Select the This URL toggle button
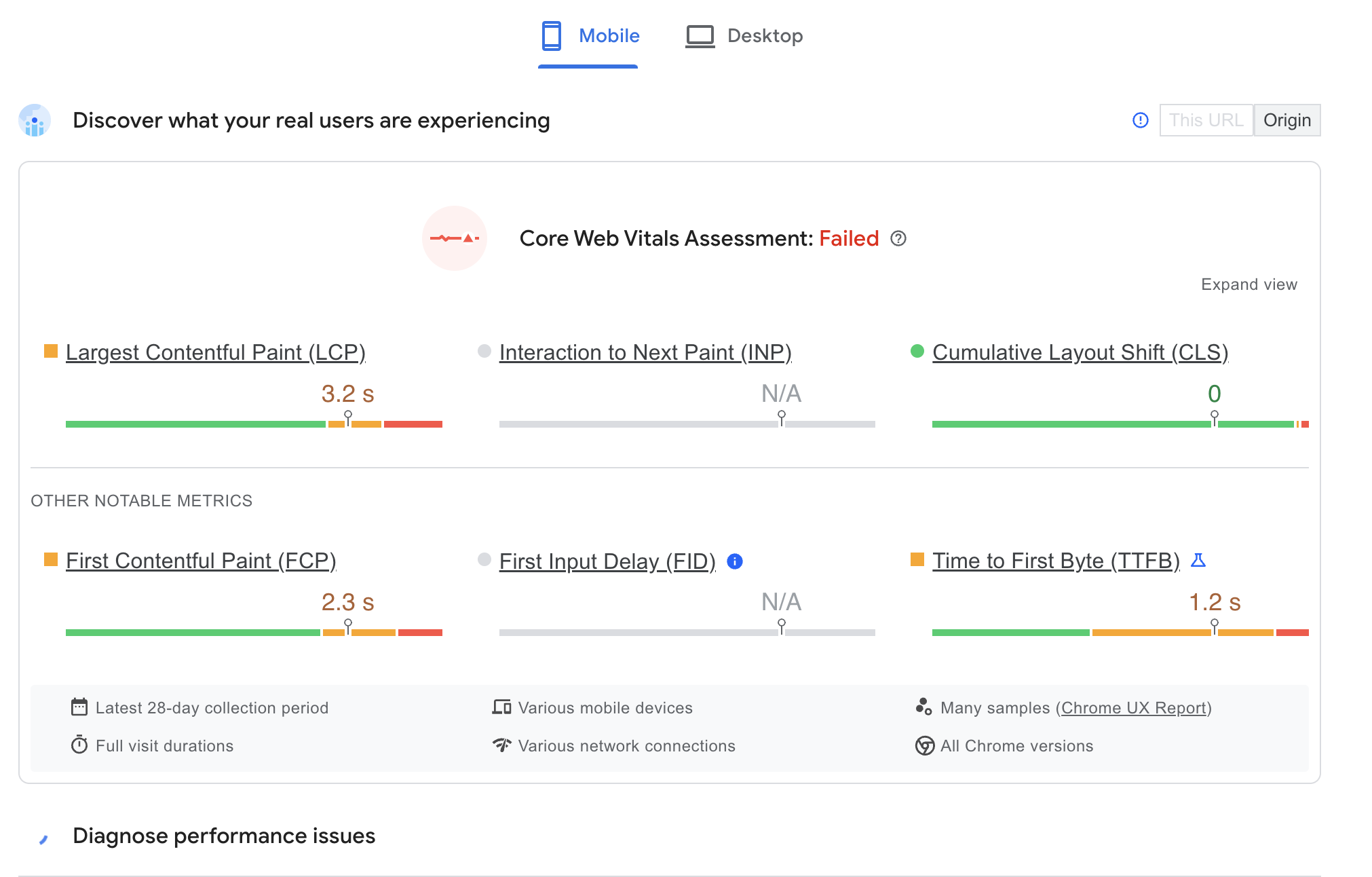This screenshot has width=1372, height=877. [1206, 120]
